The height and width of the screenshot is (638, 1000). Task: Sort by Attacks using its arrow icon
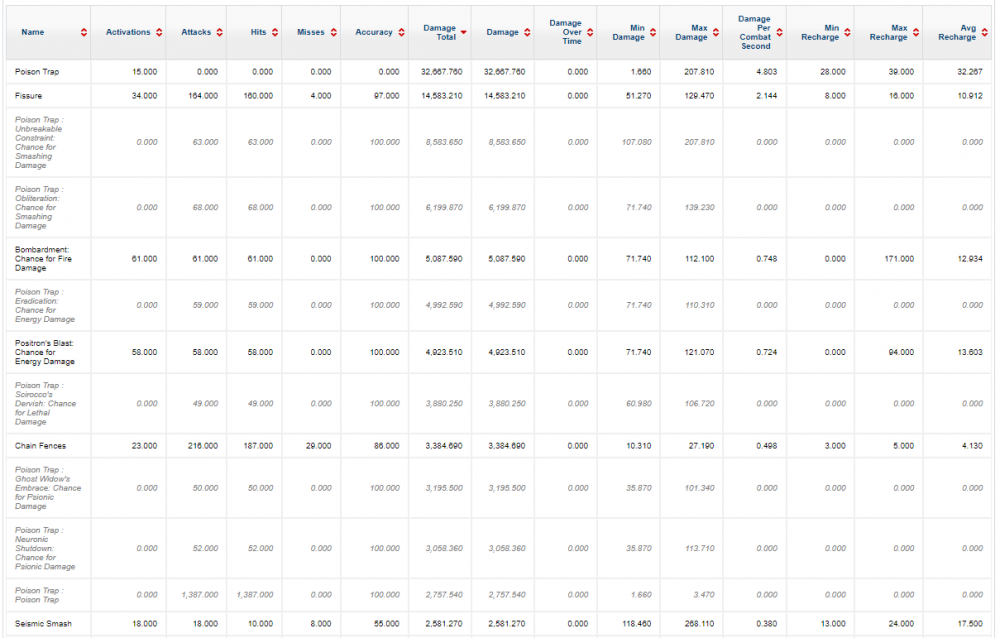tap(218, 33)
